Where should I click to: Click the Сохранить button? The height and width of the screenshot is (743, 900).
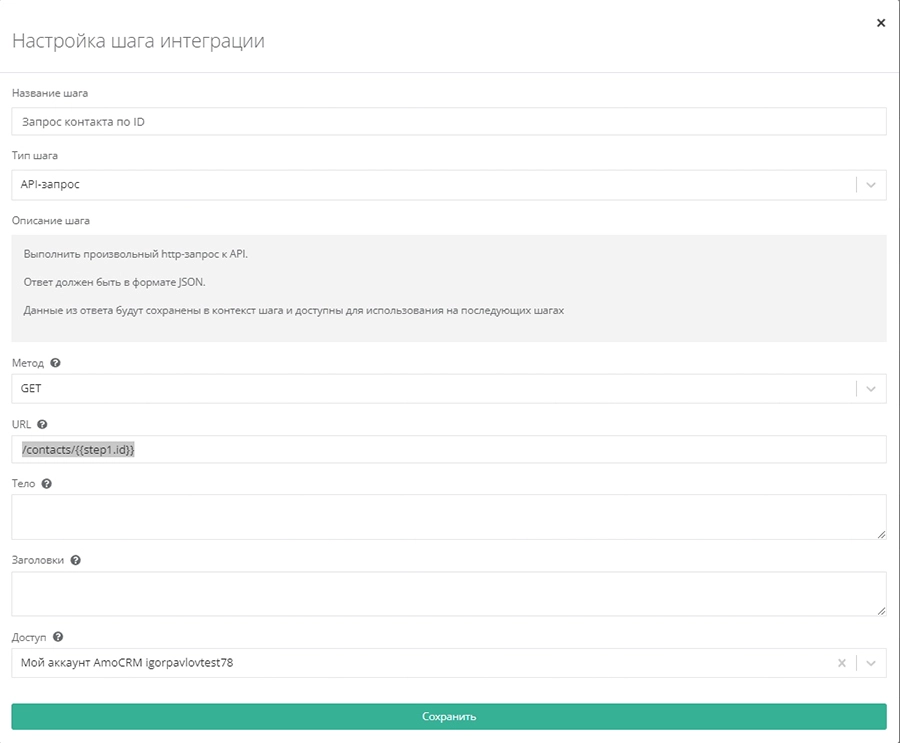point(449,716)
